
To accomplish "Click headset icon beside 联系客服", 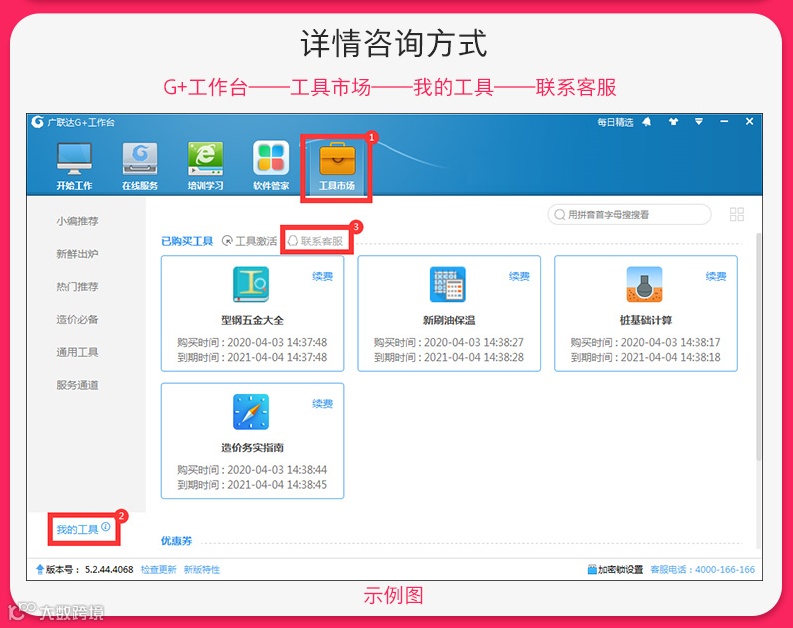I will pos(293,241).
